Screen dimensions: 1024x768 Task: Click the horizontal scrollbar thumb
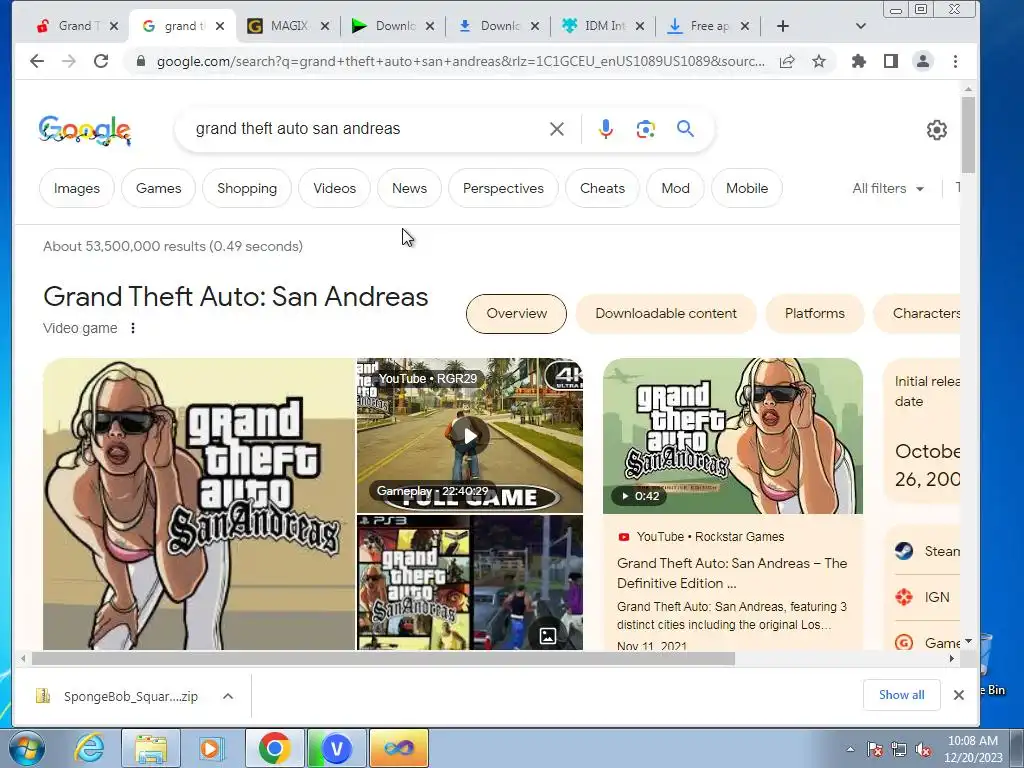(383, 659)
